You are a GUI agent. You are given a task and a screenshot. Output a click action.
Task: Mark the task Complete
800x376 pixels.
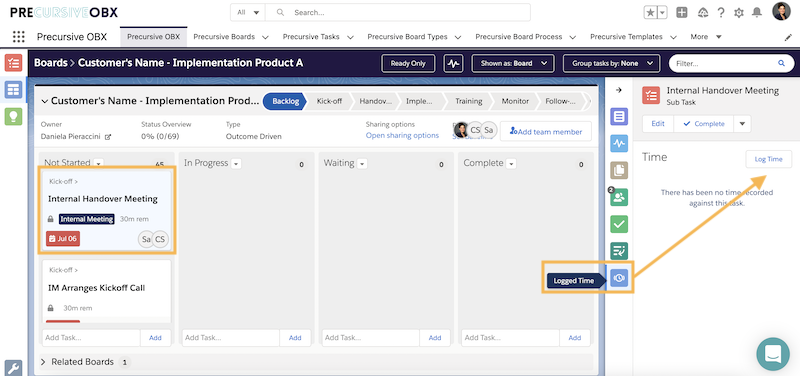[704, 124]
